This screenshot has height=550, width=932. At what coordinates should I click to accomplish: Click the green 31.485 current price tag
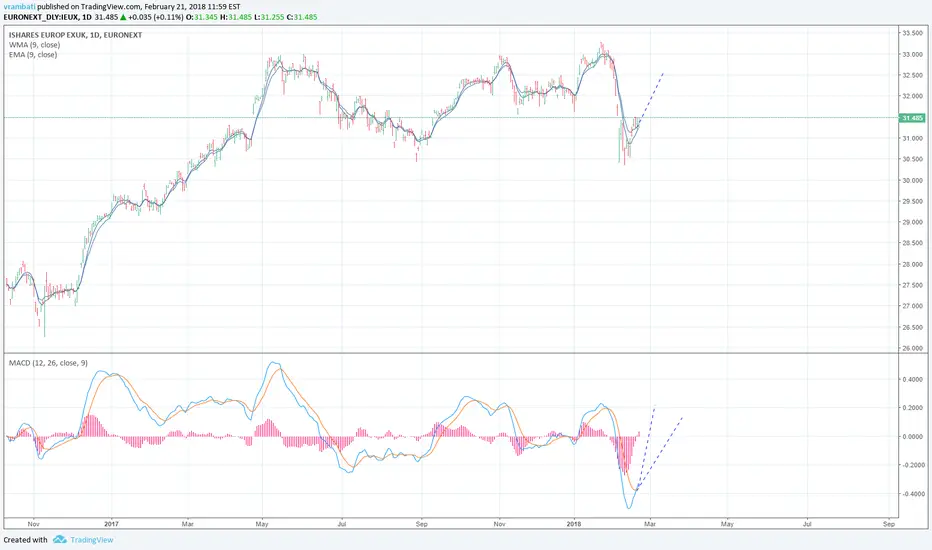tap(912, 118)
